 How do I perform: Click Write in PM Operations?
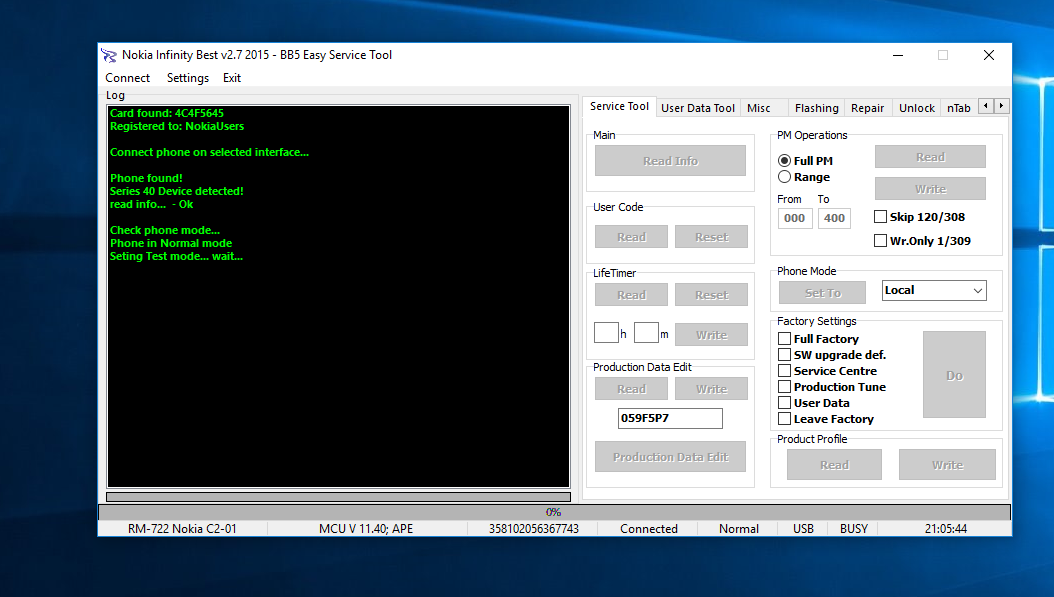[930, 189]
